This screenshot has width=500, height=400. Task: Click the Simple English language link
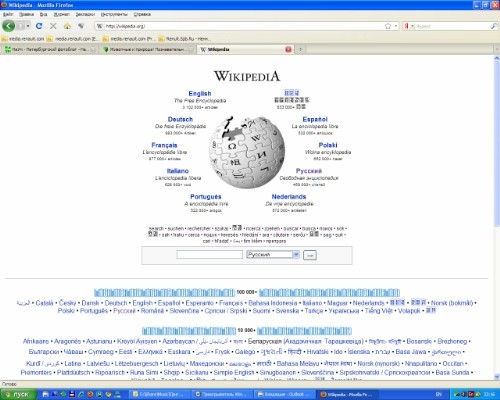[x=234, y=372]
